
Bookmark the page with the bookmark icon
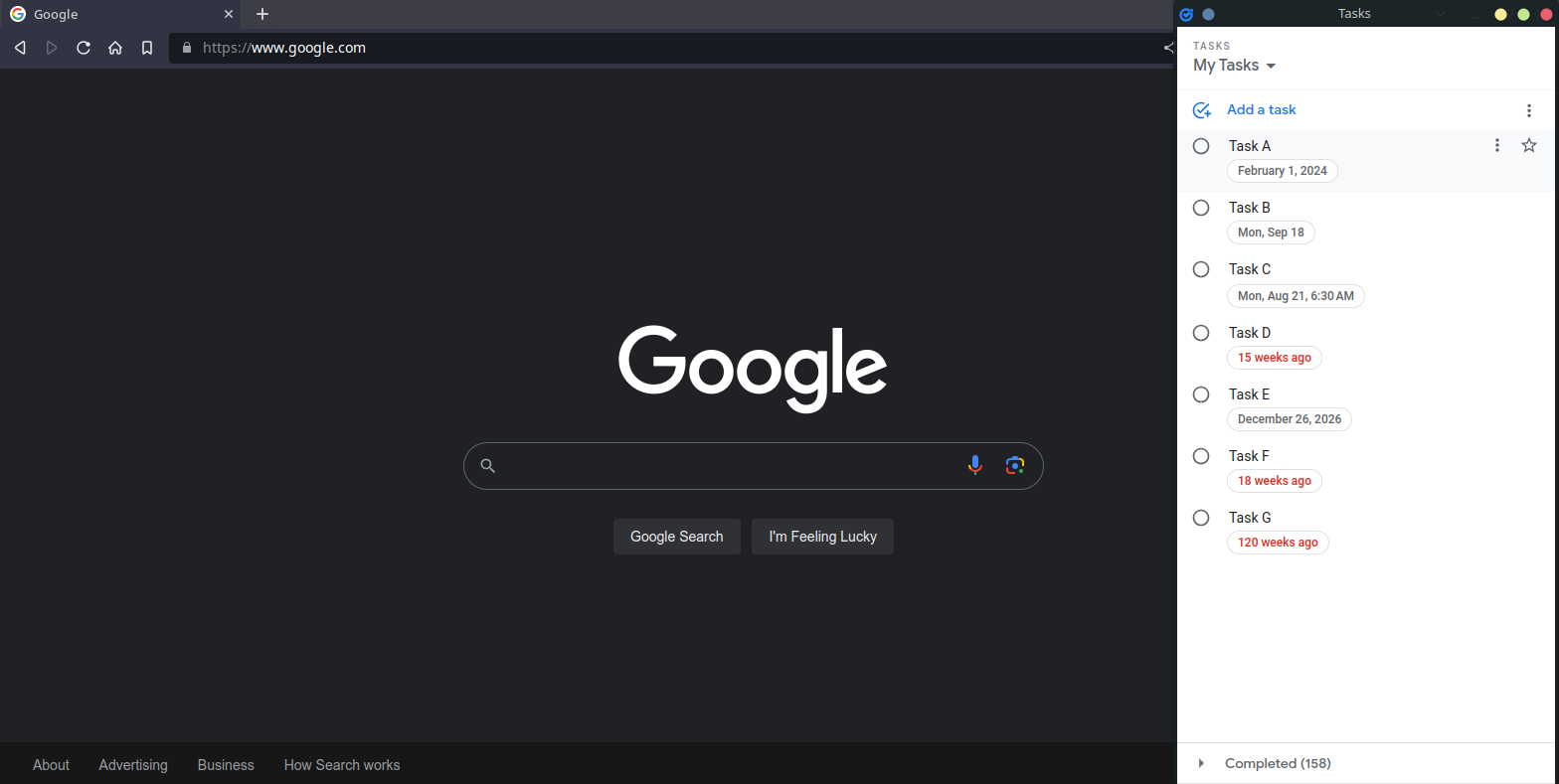pos(147,48)
